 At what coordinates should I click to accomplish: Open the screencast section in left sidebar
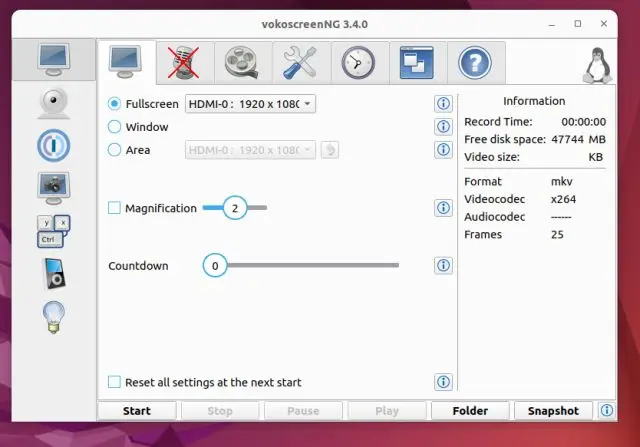tap(53, 60)
